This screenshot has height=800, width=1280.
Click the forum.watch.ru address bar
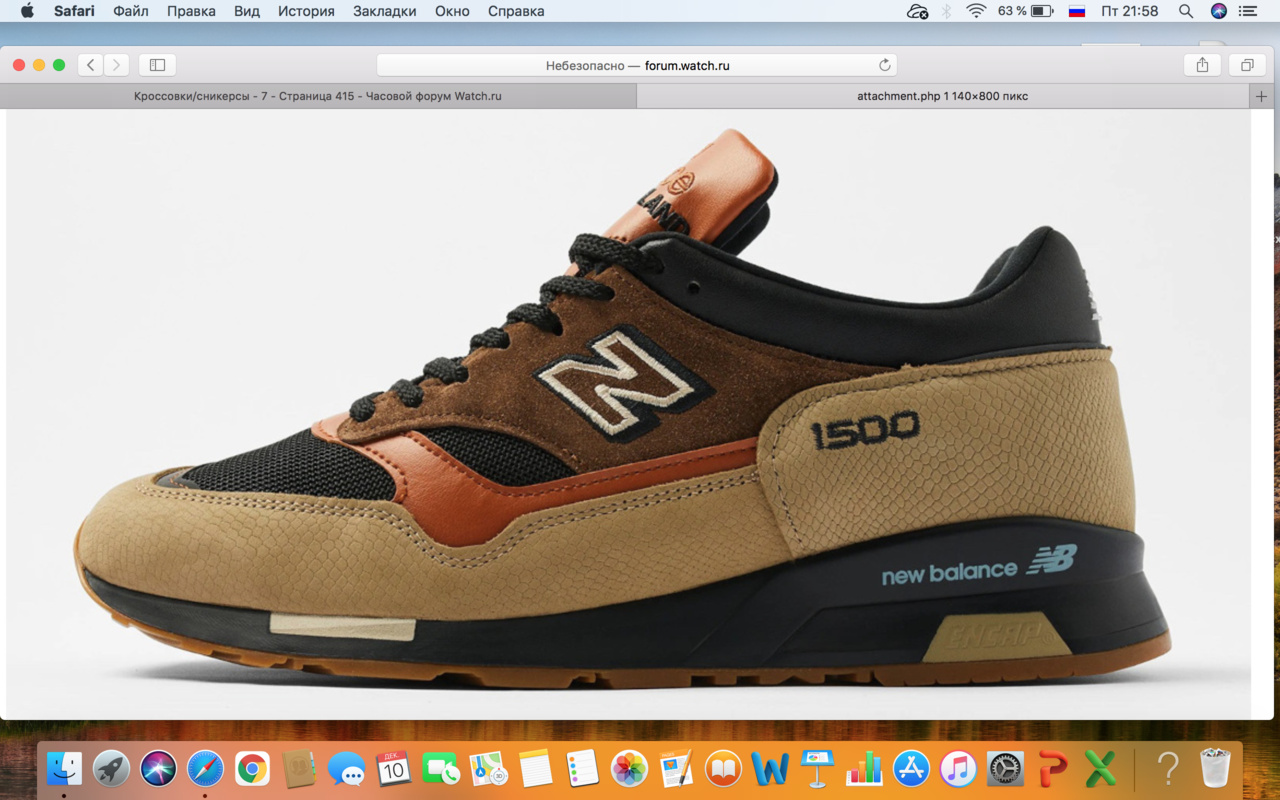(637, 65)
